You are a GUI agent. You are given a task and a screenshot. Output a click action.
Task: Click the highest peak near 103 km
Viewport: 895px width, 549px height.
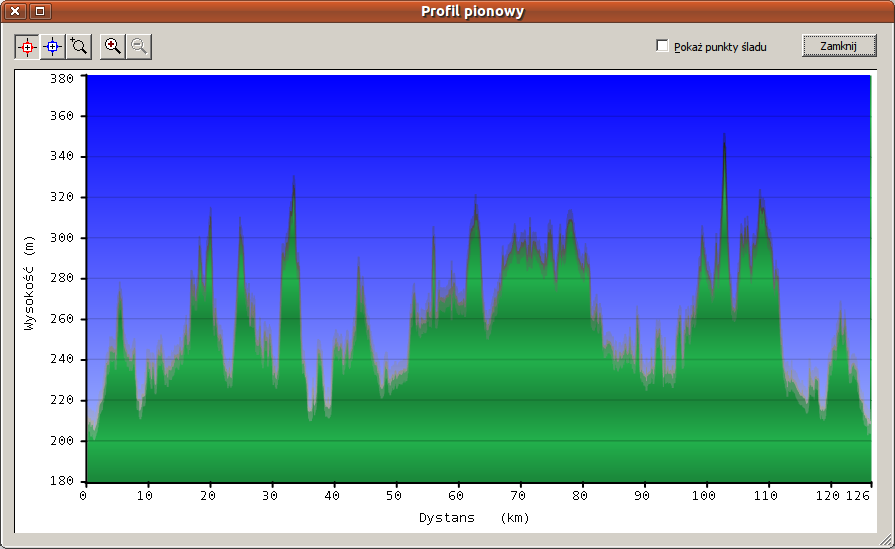pyautogui.click(x=724, y=137)
